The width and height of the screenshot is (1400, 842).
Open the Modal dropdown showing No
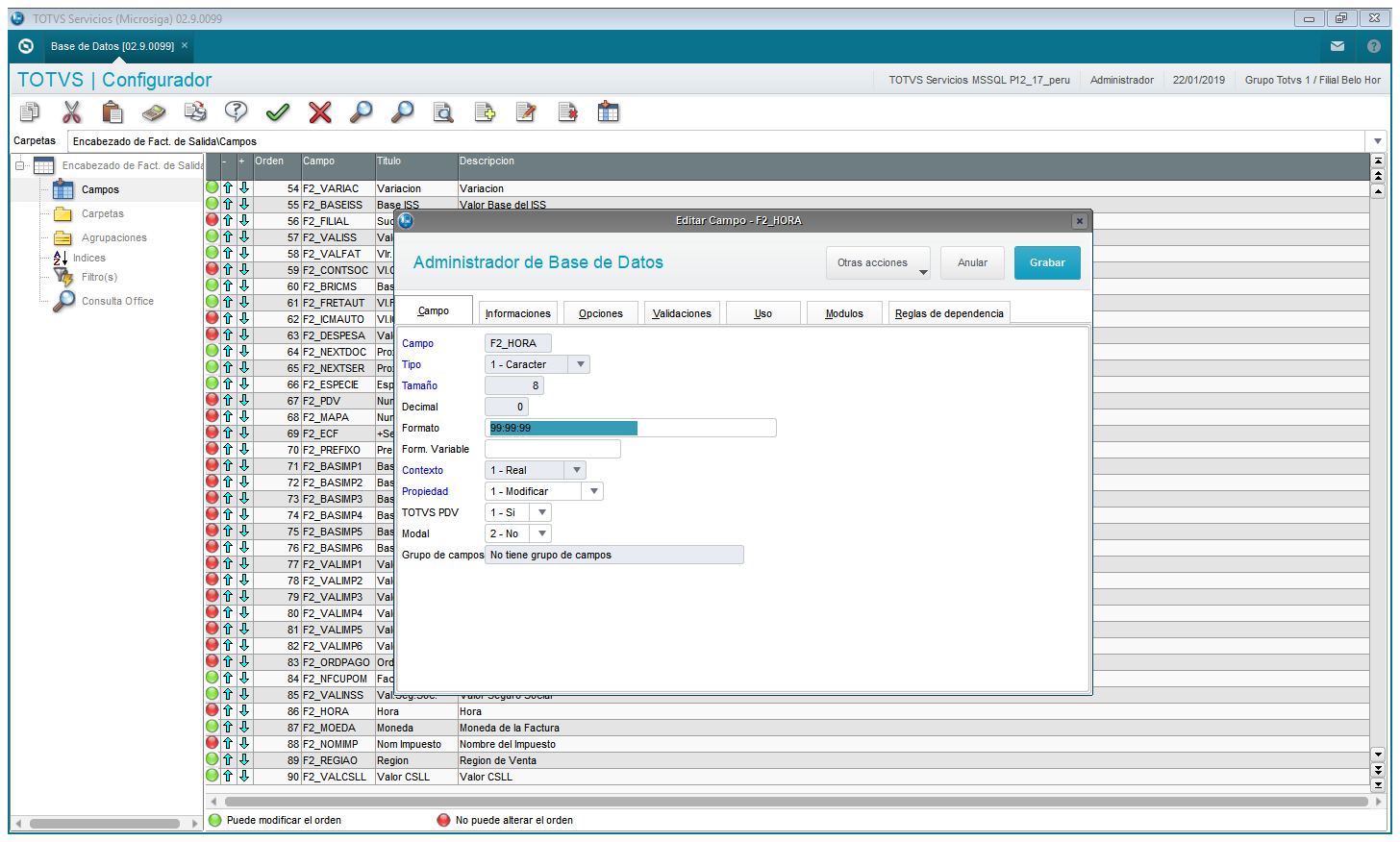541,533
